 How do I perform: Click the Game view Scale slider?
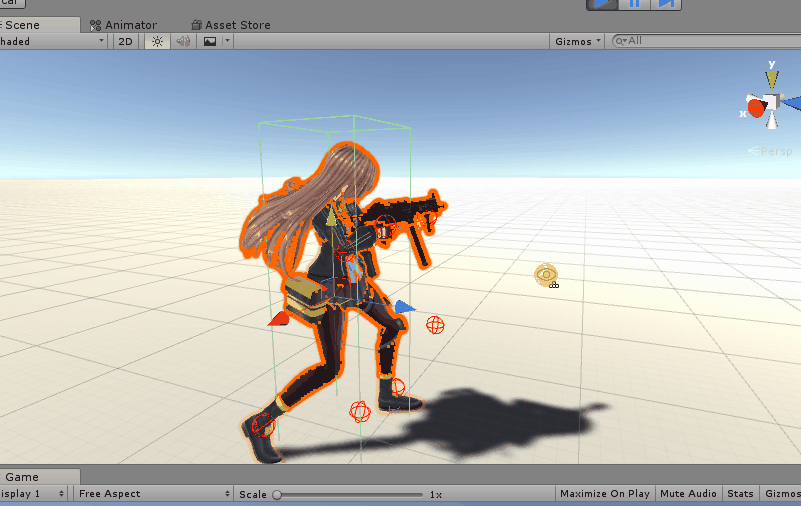point(349,494)
